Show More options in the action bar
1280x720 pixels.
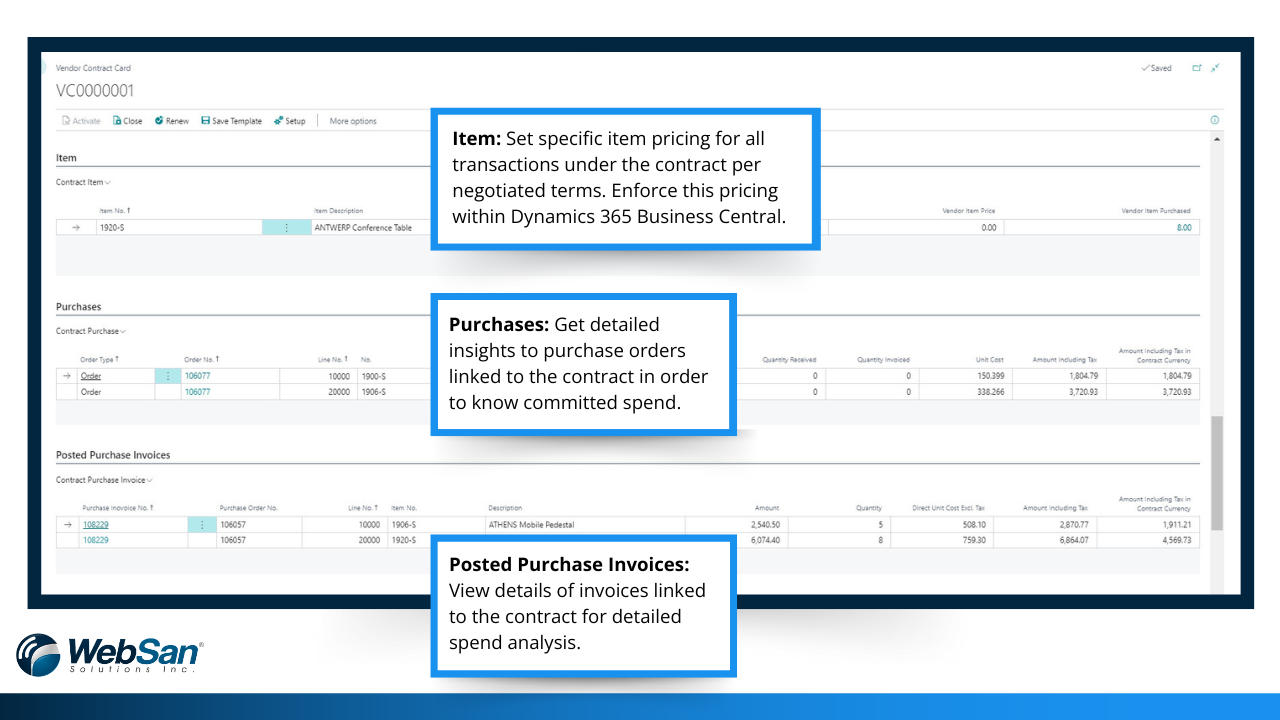[x=353, y=121]
